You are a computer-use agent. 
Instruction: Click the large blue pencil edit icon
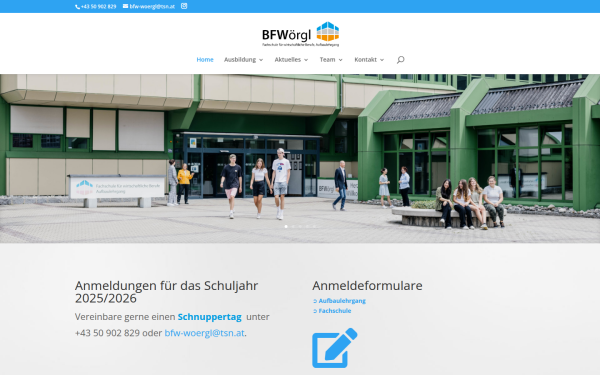point(334,348)
